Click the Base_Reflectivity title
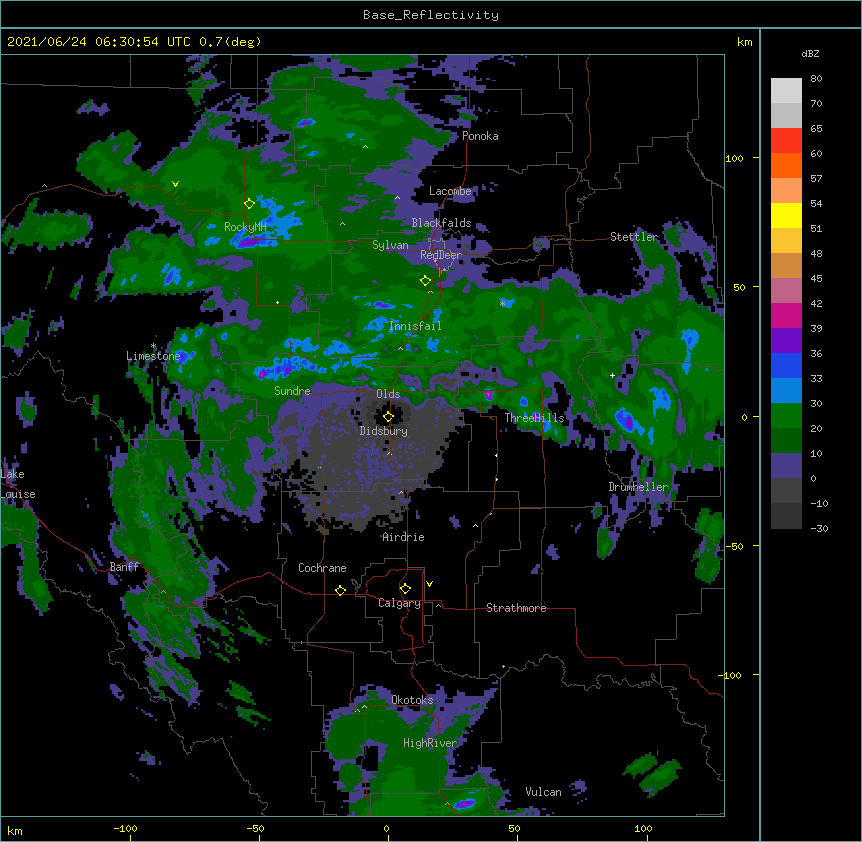The image size is (862, 842). point(431,15)
